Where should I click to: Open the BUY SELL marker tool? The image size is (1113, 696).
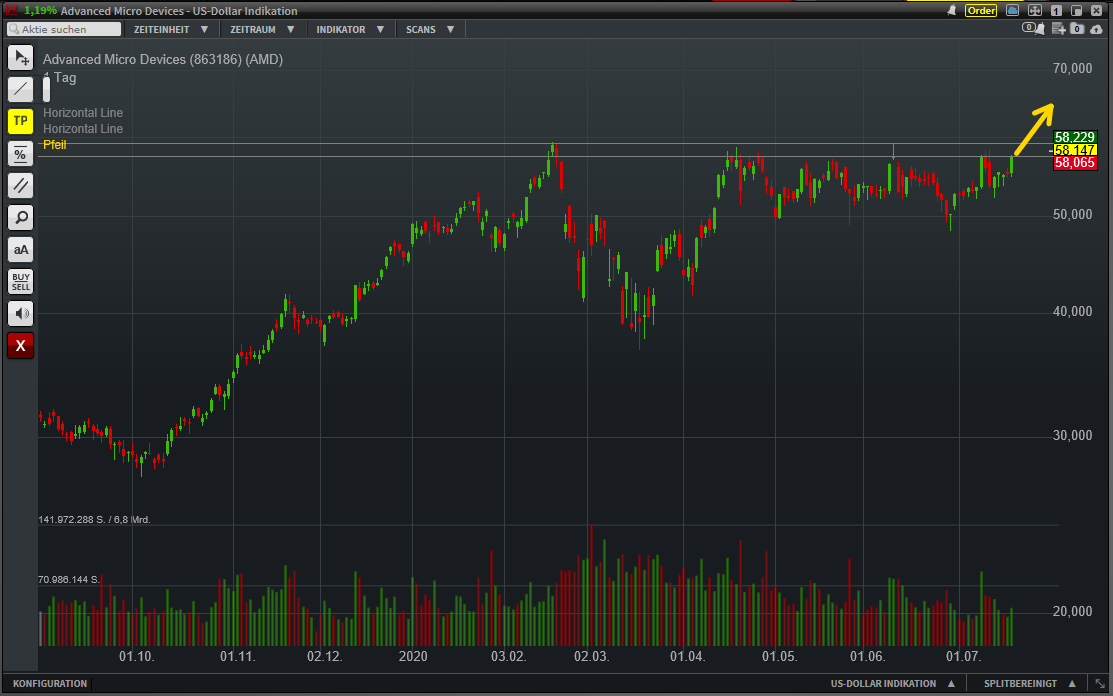tap(21, 282)
